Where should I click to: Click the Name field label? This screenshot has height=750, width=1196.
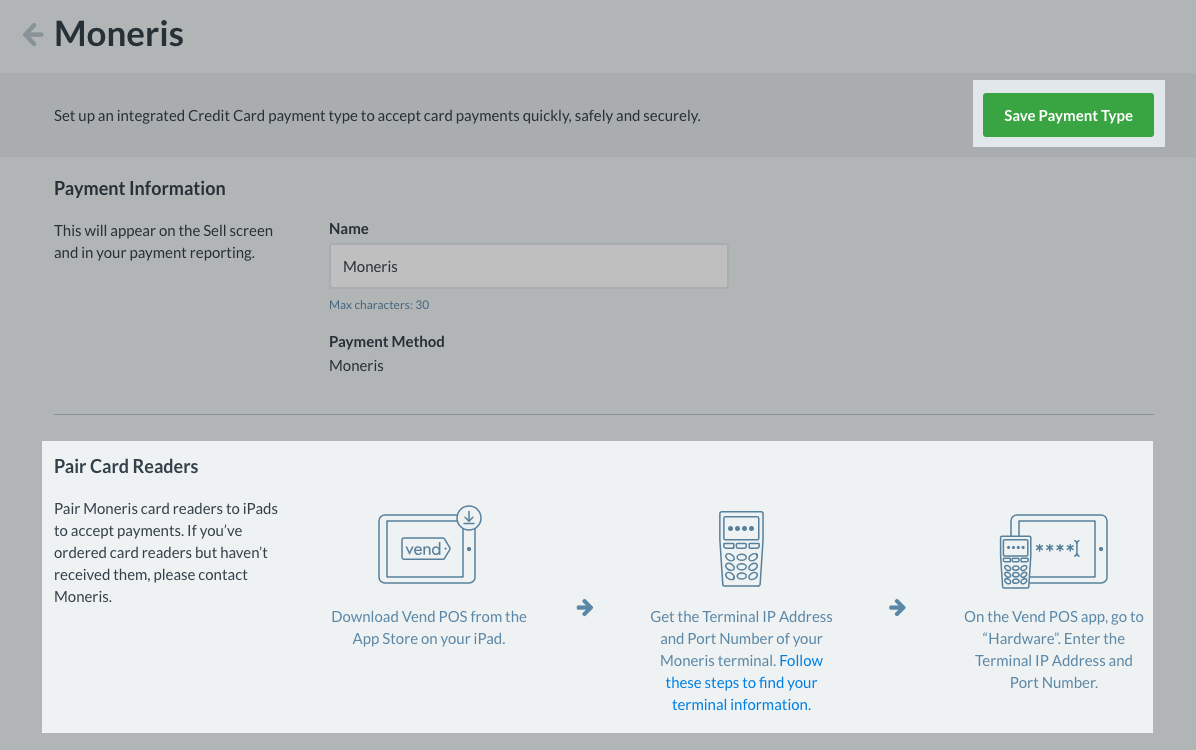349,229
